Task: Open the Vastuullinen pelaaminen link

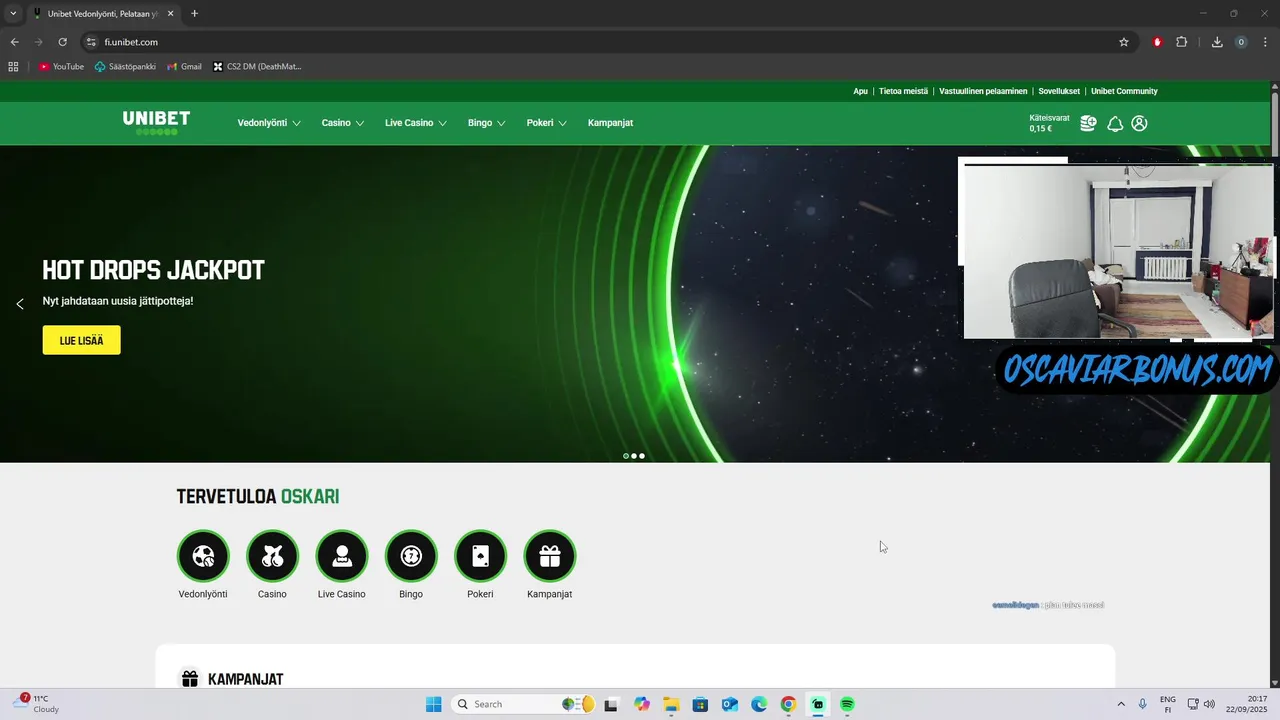Action: click(x=983, y=91)
